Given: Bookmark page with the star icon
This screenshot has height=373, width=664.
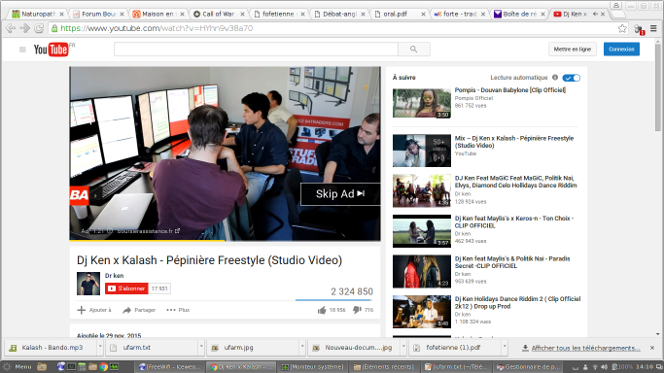Looking at the screenshot, I should click(622, 28).
